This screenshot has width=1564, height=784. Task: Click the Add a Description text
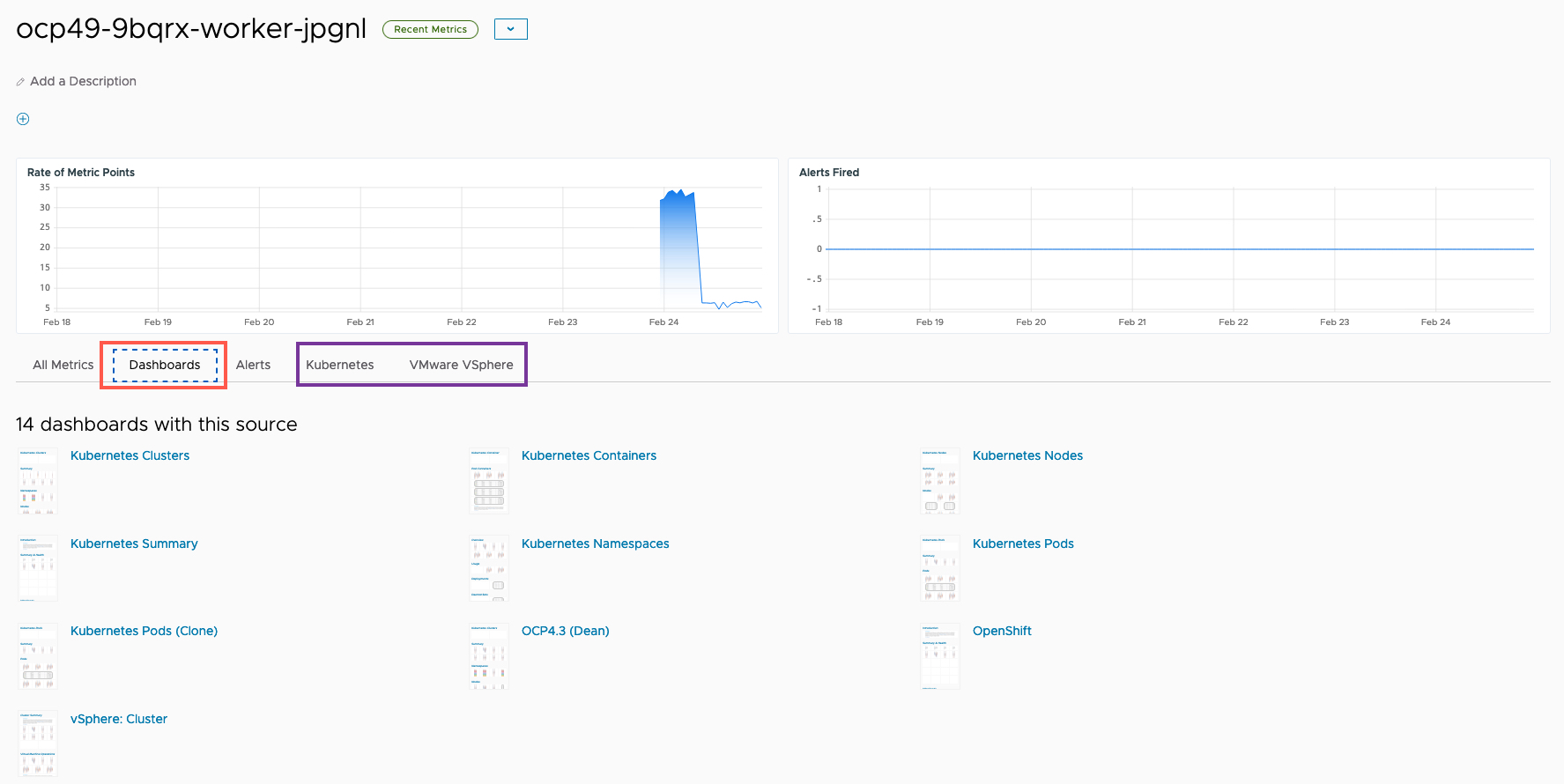[x=83, y=81]
